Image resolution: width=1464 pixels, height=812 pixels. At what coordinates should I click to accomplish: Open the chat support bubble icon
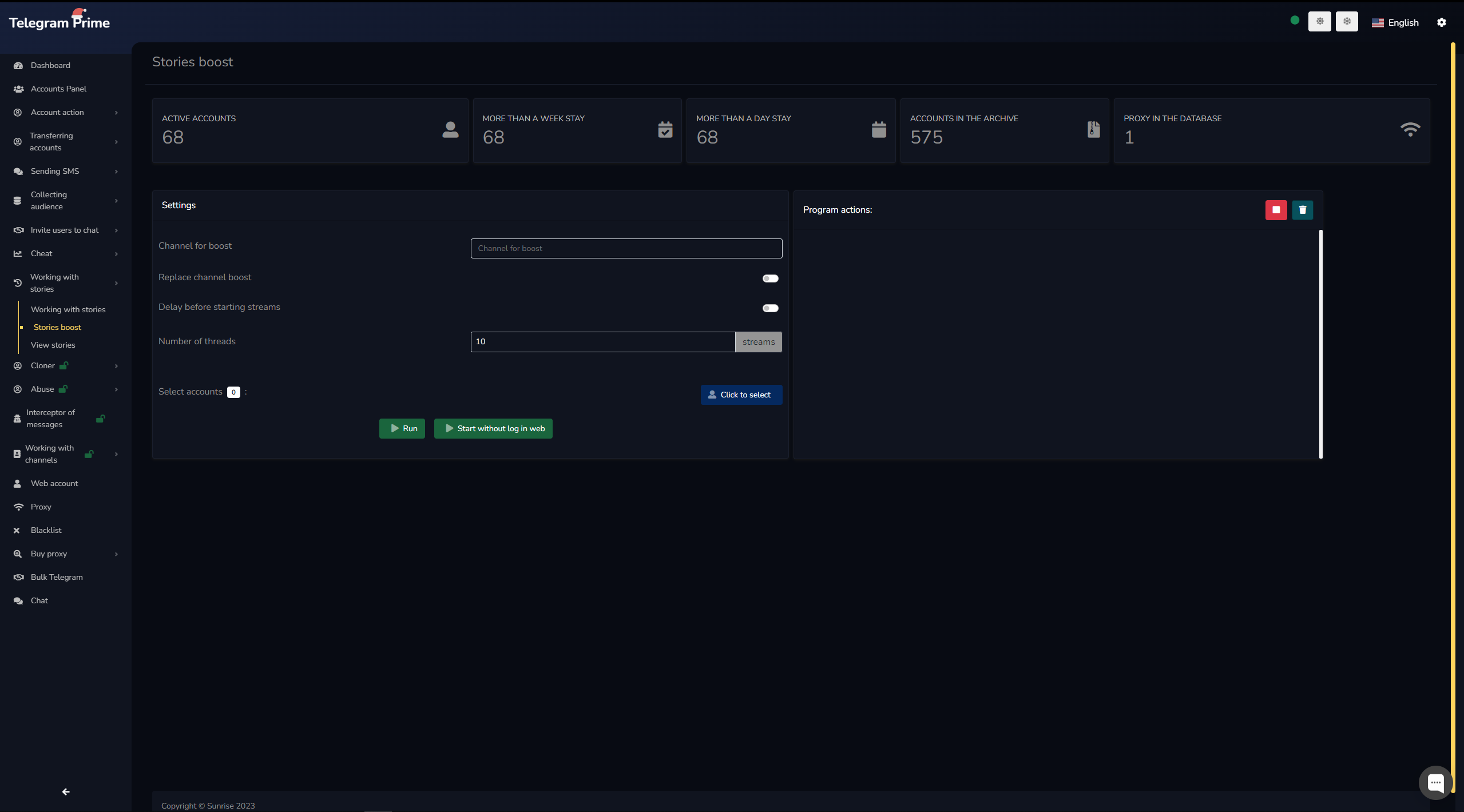tap(1435, 782)
